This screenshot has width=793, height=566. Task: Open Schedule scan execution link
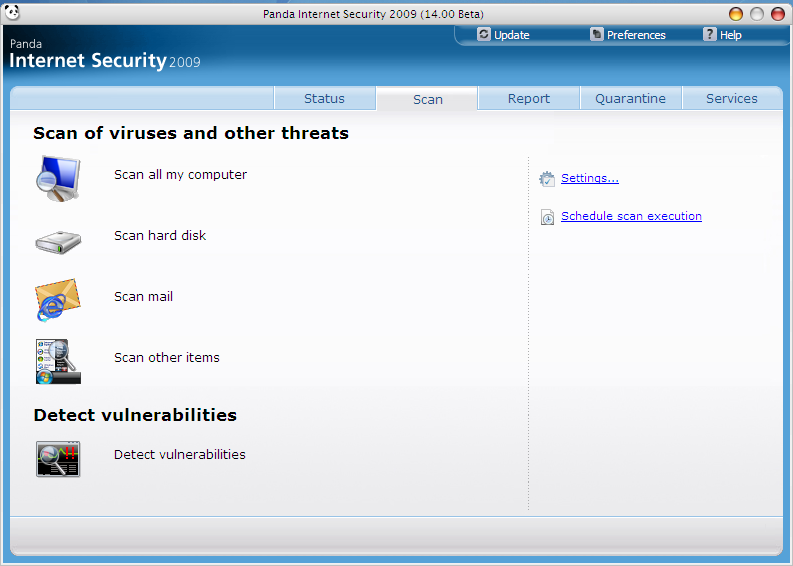(x=631, y=216)
